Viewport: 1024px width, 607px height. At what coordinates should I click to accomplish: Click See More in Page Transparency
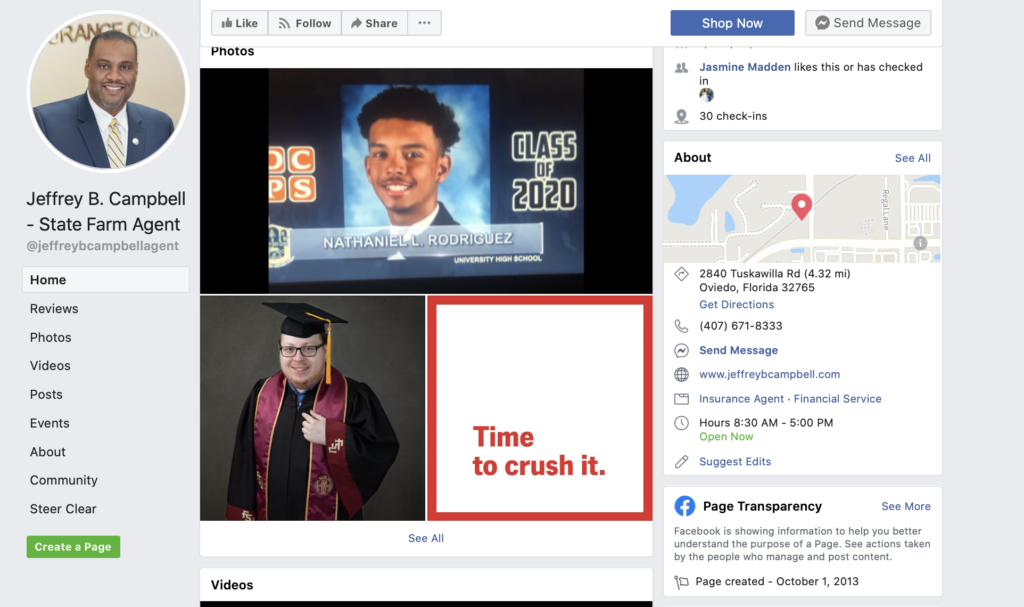pos(906,506)
